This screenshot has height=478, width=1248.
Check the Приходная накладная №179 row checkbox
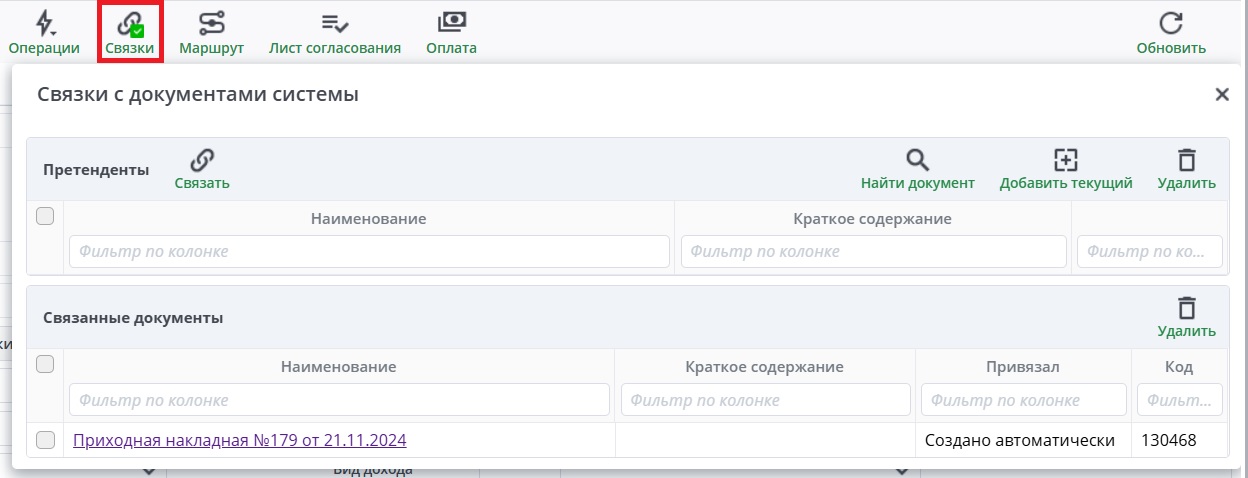point(45,440)
